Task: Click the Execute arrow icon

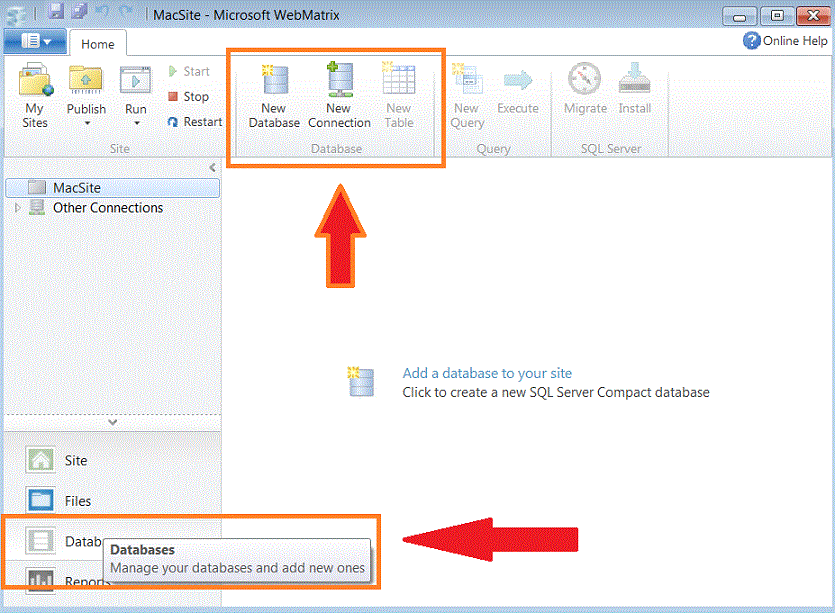Action: [x=518, y=80]
